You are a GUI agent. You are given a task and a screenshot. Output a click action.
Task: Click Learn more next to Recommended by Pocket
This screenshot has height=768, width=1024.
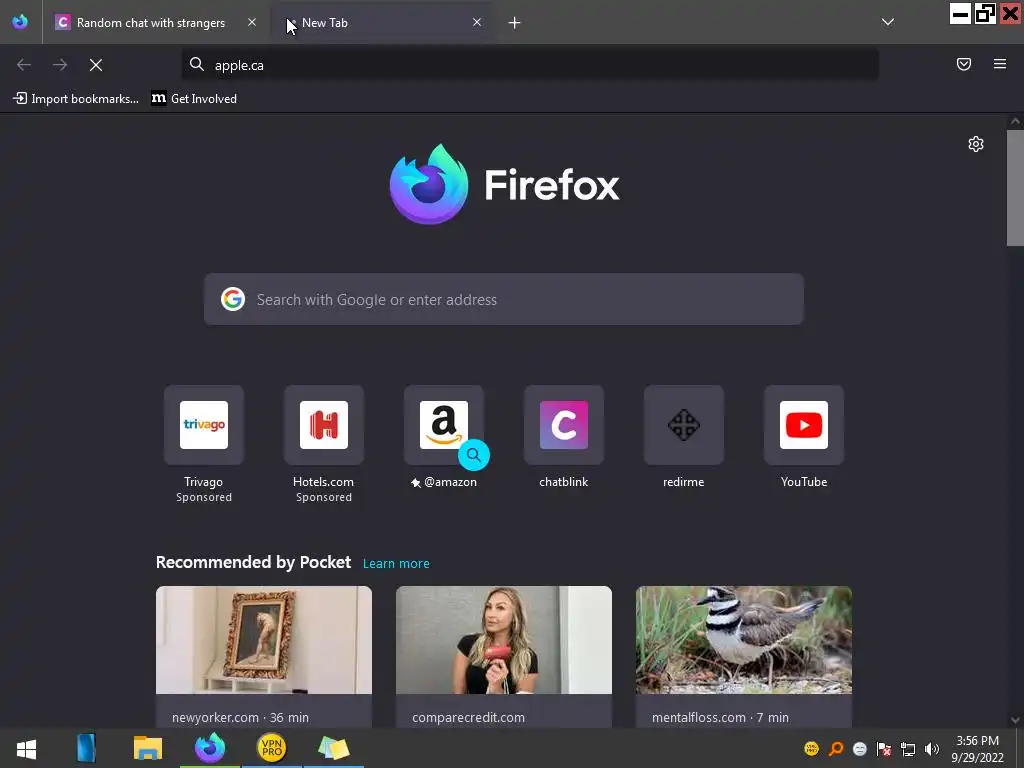click(x=396, y=564)
